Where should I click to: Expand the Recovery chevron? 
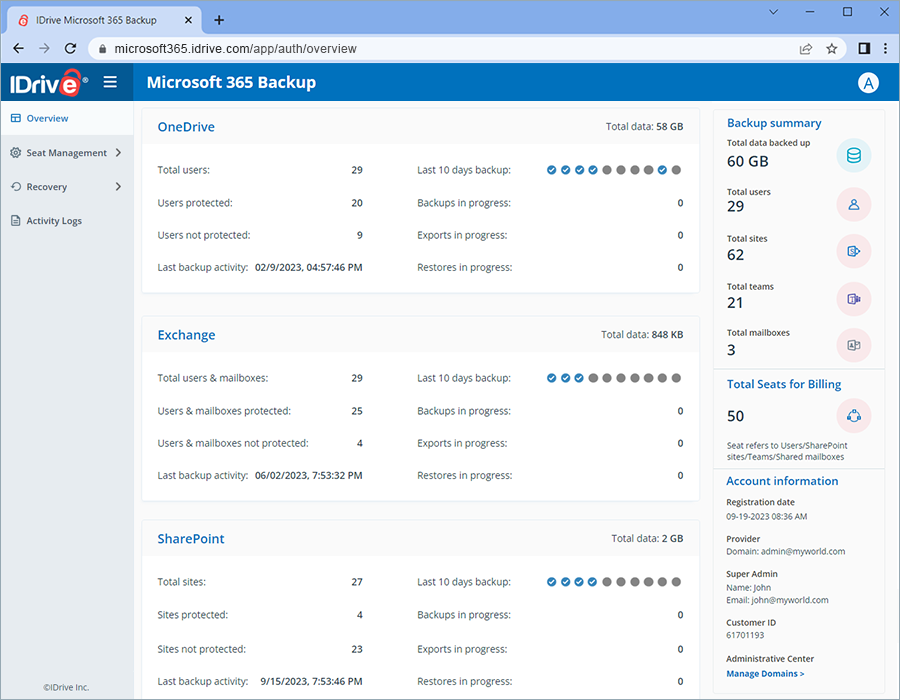coord(118,186)
